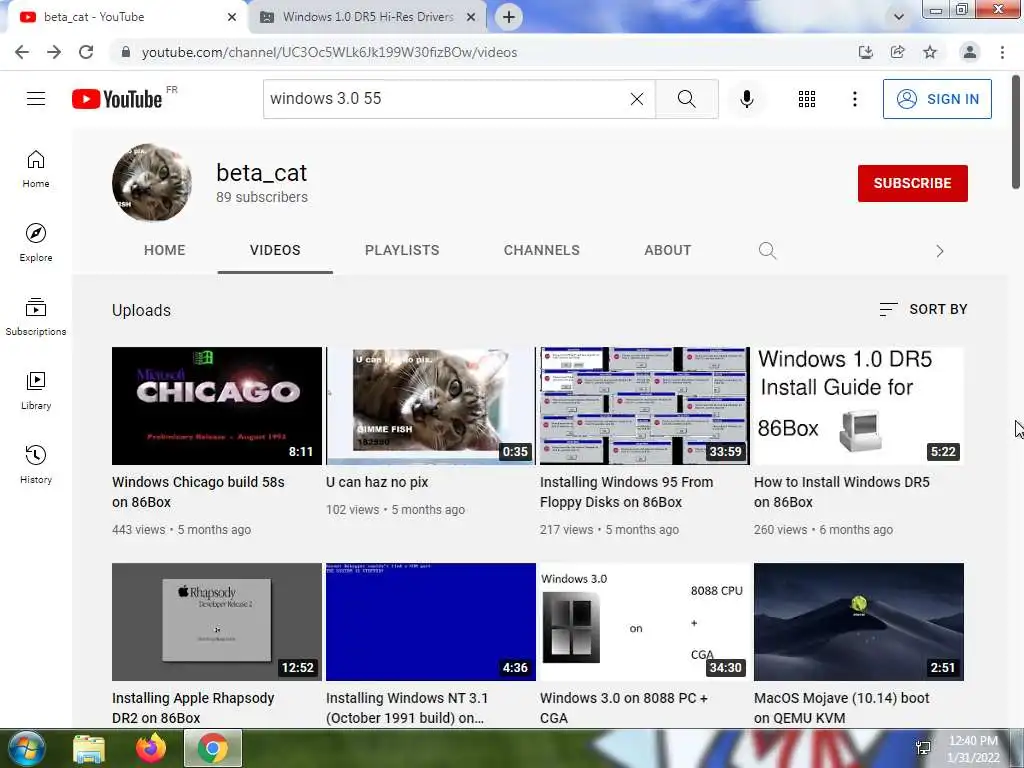The height and width of the screenshot is (768, 1024).
Task: Open History in the sidebar
Action: 36,464
